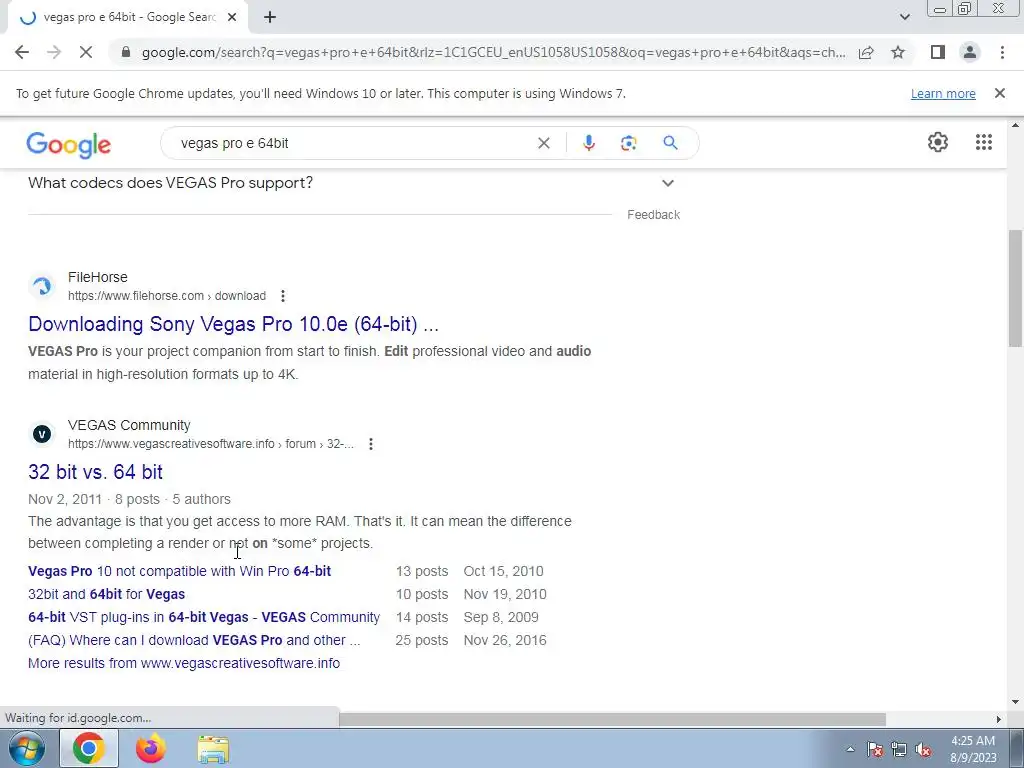The height and width of the screenshot is (768, 1024).
Task: Click More results from vegascreativesoftware.info
Action: pos(184,663)
